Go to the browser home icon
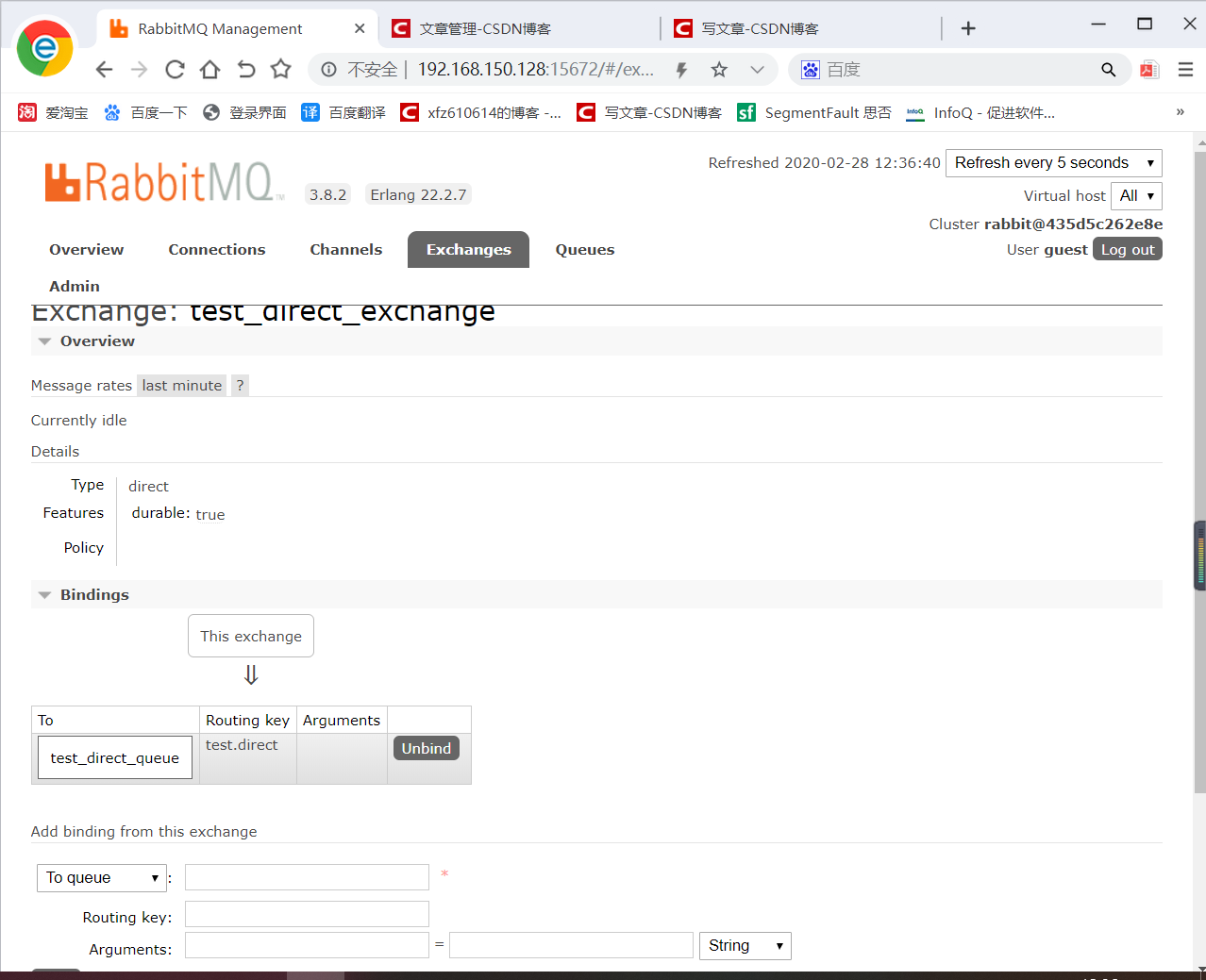The image size is (1206, 980). click(x=209, y=70)
